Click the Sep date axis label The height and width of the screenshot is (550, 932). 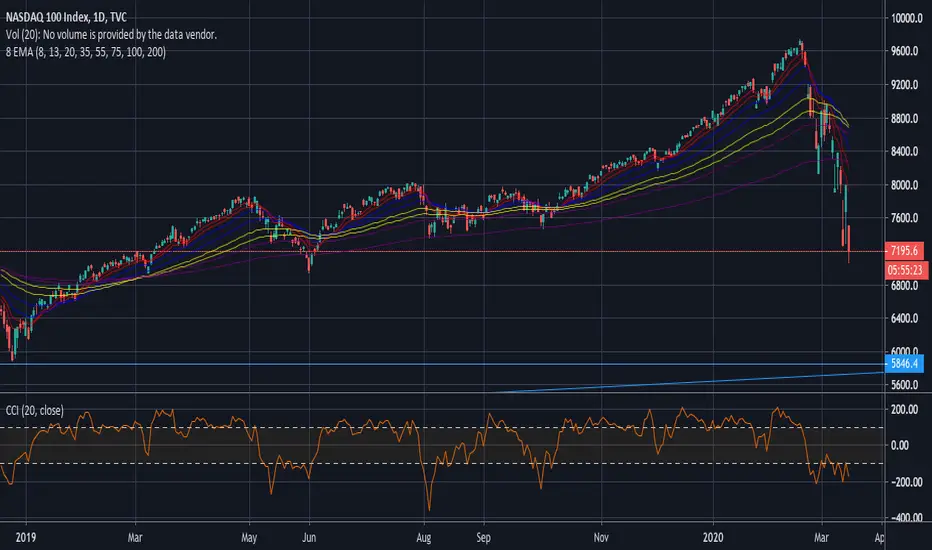point(483,538)
